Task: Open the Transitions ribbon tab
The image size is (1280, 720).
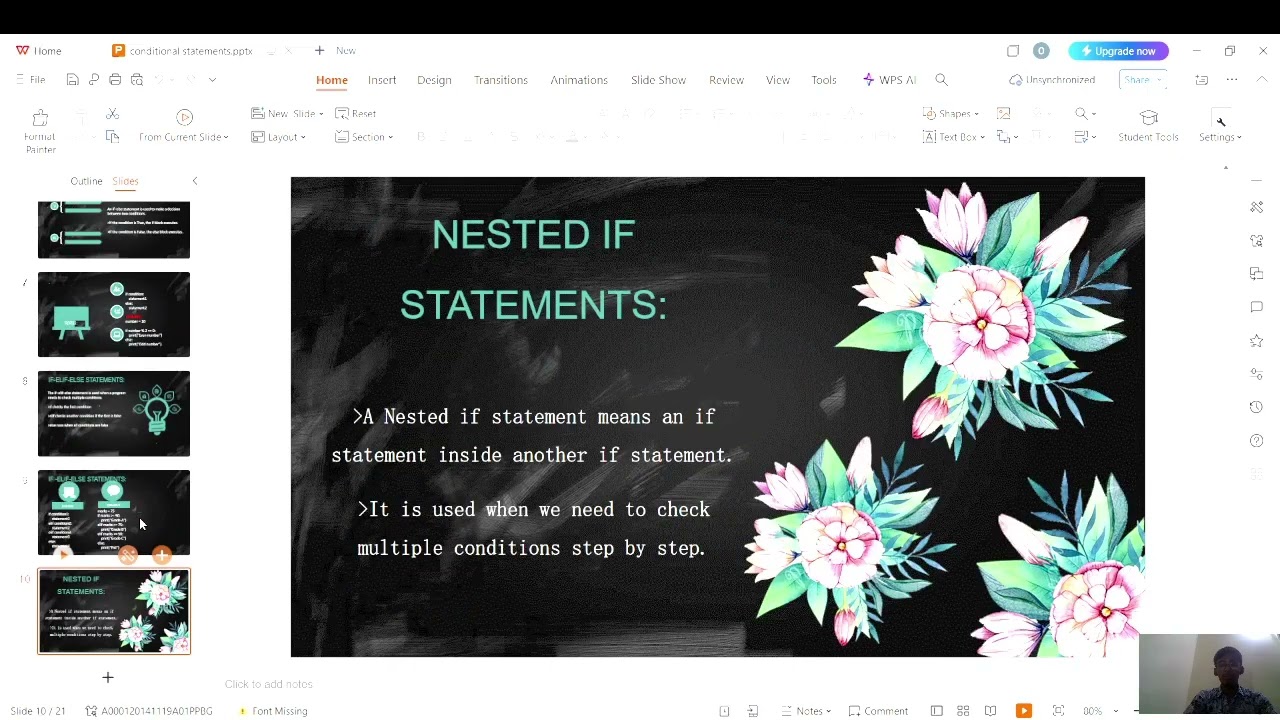Action: (x=501, y=80)
